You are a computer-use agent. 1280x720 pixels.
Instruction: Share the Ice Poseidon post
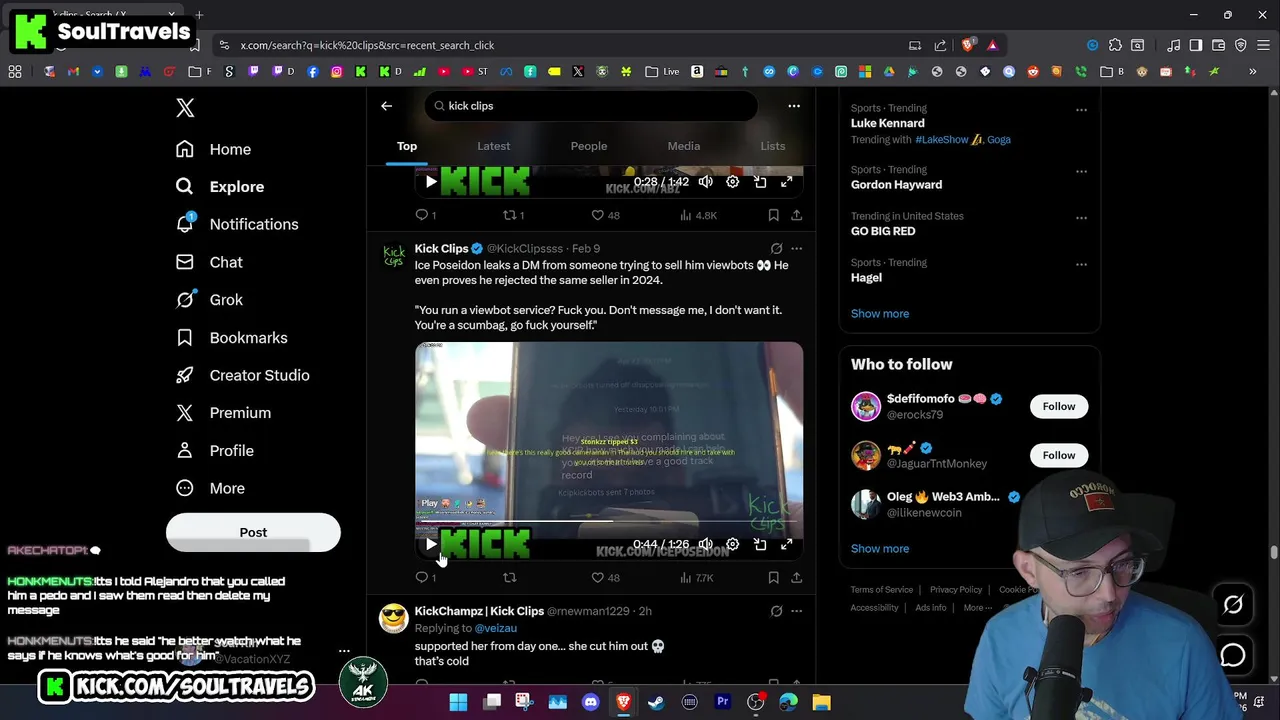(796, 577)
